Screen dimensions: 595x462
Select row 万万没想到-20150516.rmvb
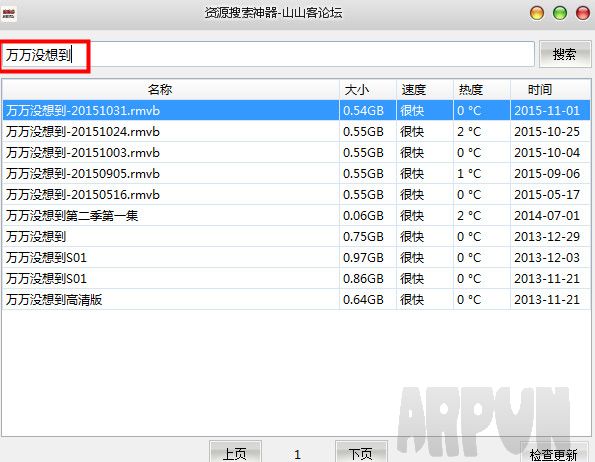point(296,195)
